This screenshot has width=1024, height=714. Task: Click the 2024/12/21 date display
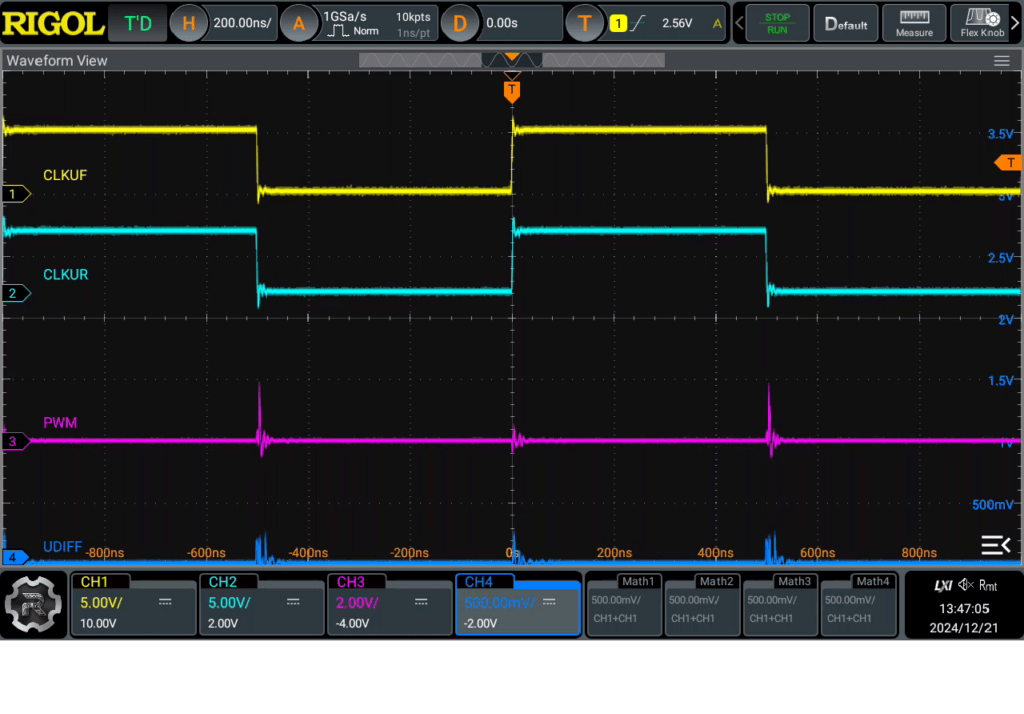point(964,628)
